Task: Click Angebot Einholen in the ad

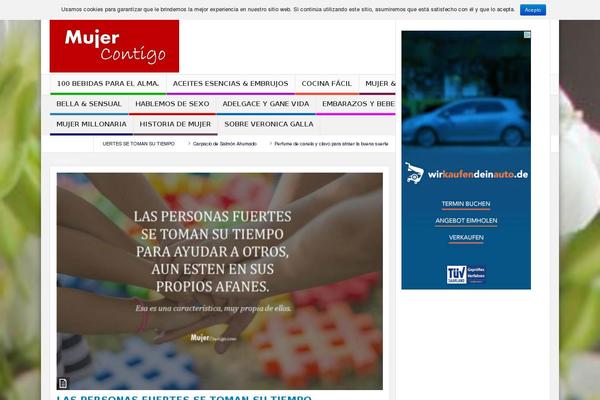Action: [x=466, y=221]
